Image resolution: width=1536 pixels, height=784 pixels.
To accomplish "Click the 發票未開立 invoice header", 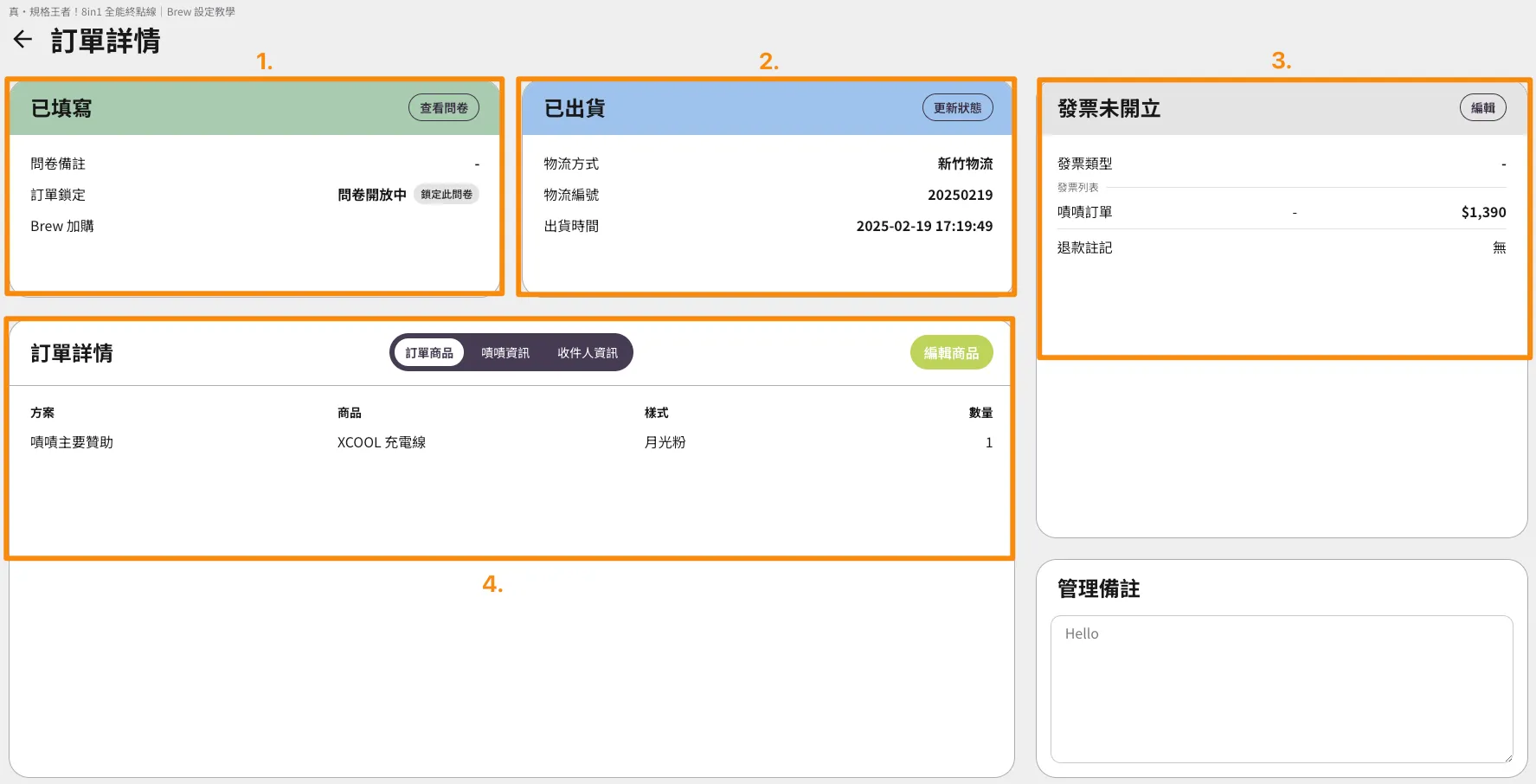I will [1109, 109].
